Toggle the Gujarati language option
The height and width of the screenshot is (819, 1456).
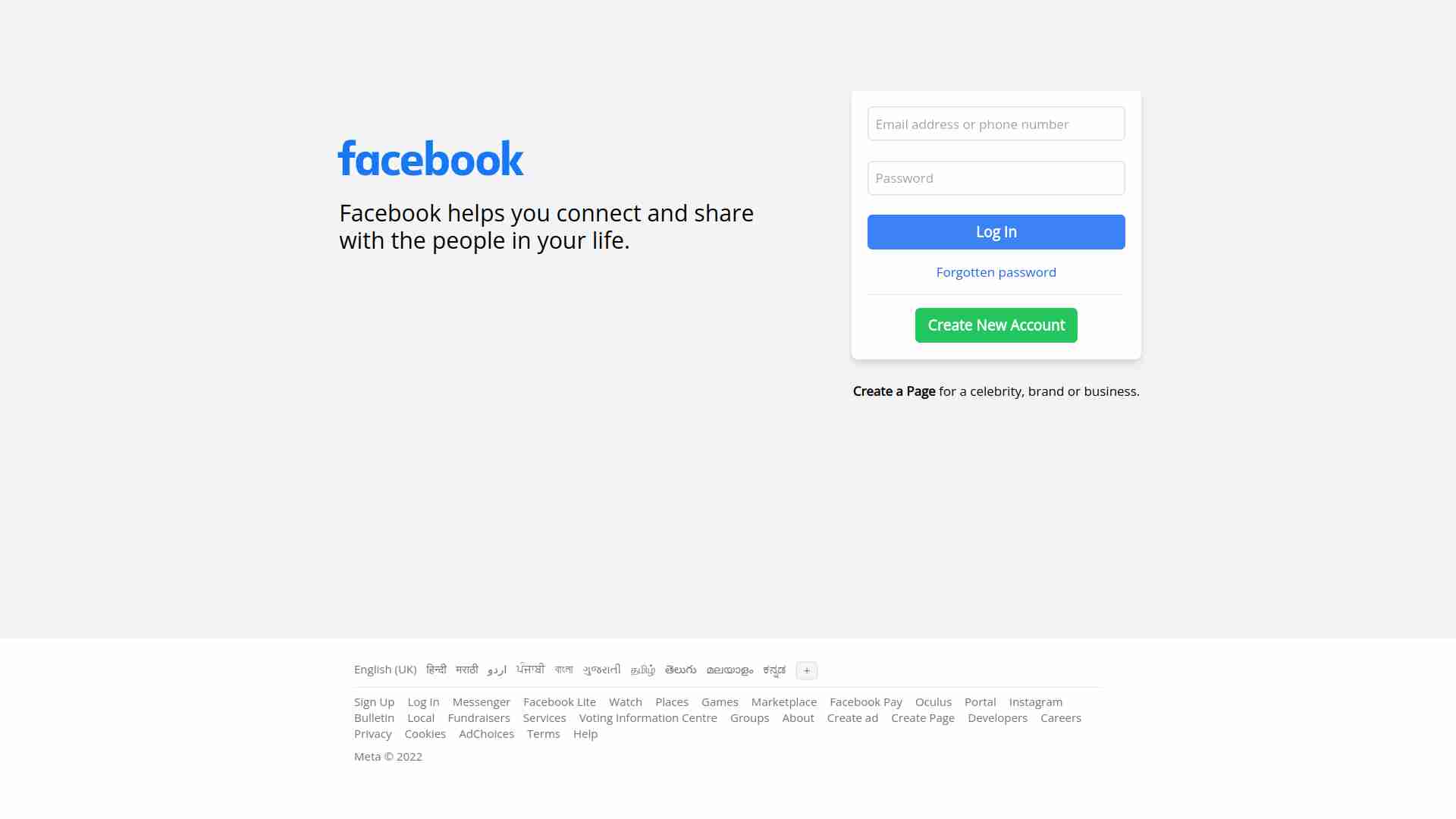[600, 669]
